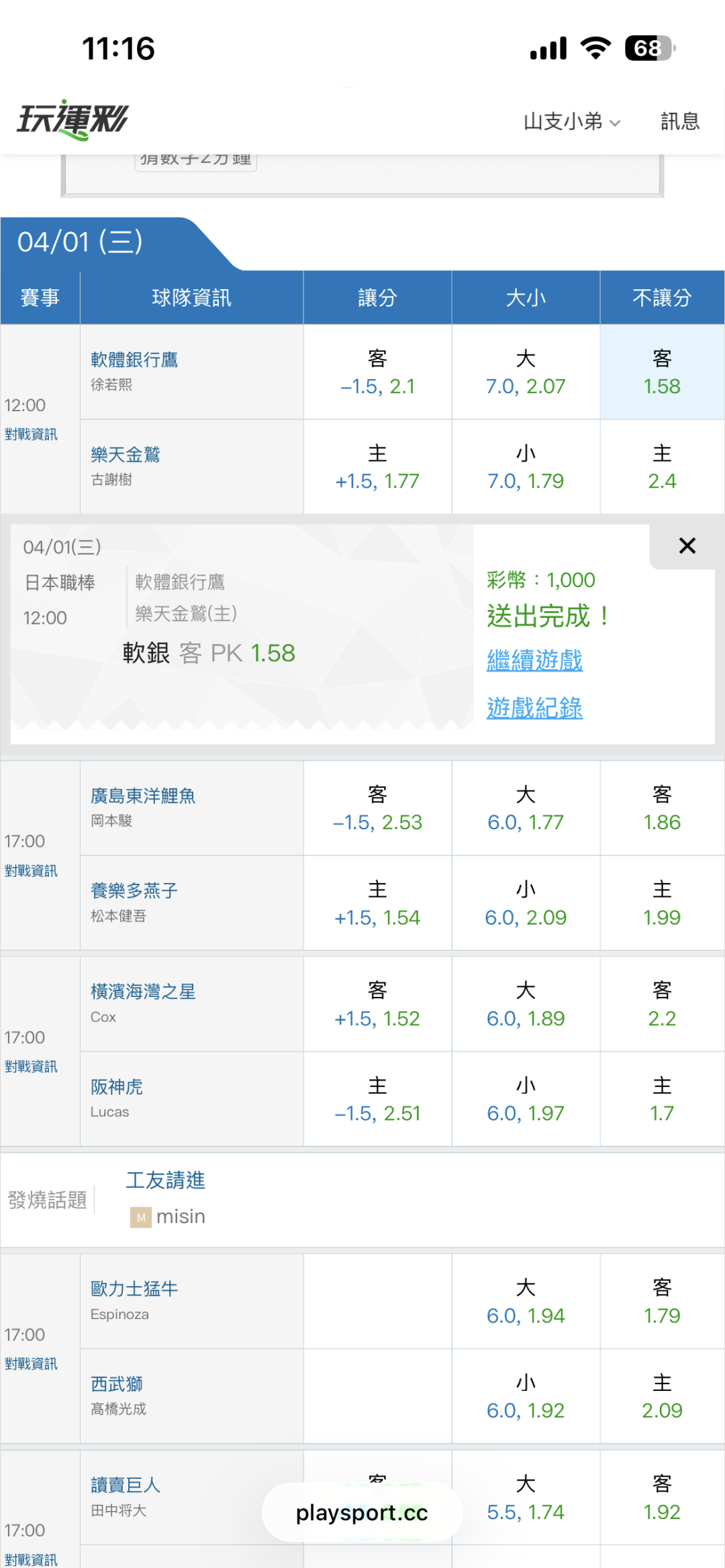This screenshot has height=1568, width=725.
Task: Expand the 山支小弟 account dropdown
Action: pos(571,121)
